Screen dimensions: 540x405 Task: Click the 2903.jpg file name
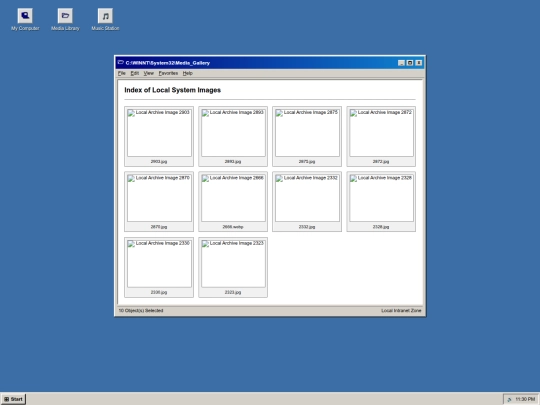coord(159,162)
